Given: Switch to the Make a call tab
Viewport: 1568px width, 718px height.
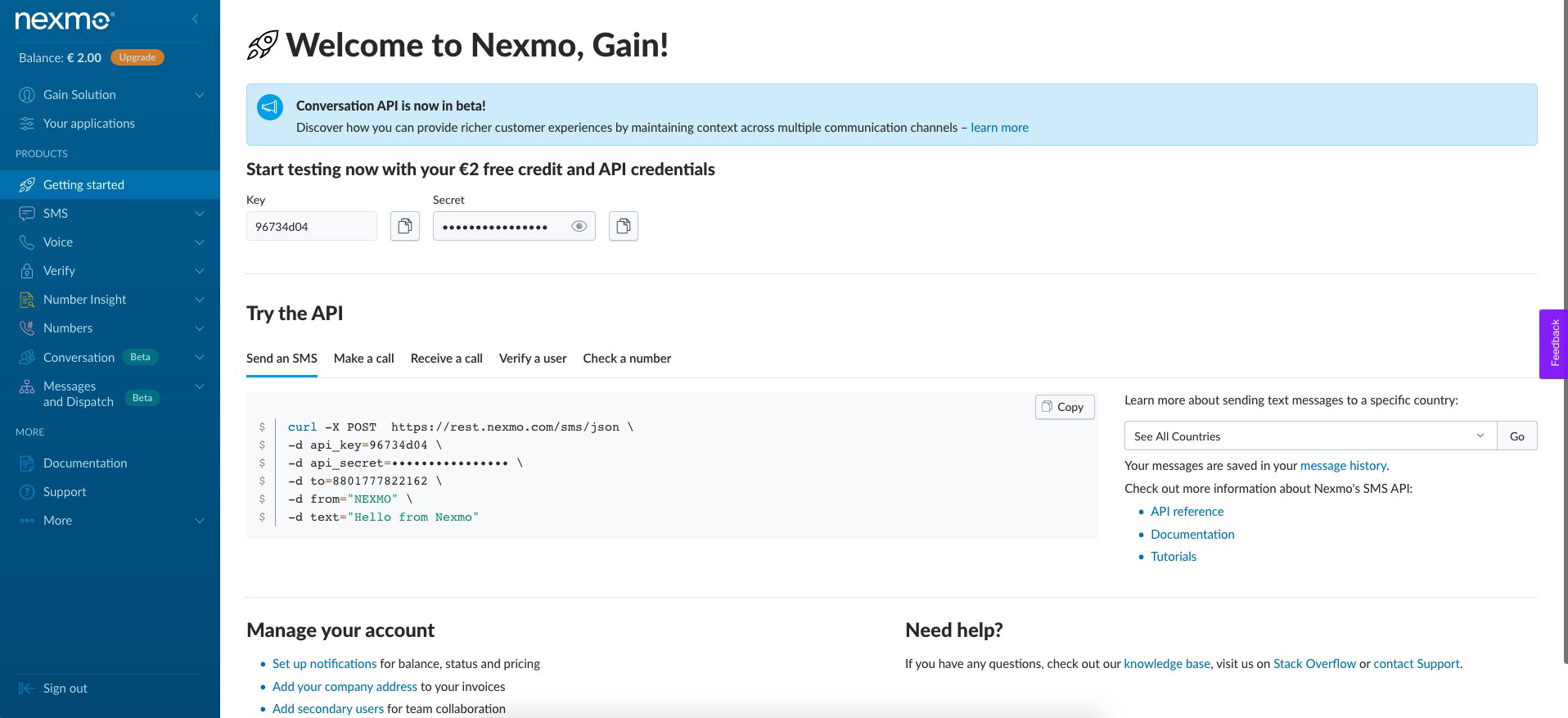Looking at the screenshot, I should [364, 359].
